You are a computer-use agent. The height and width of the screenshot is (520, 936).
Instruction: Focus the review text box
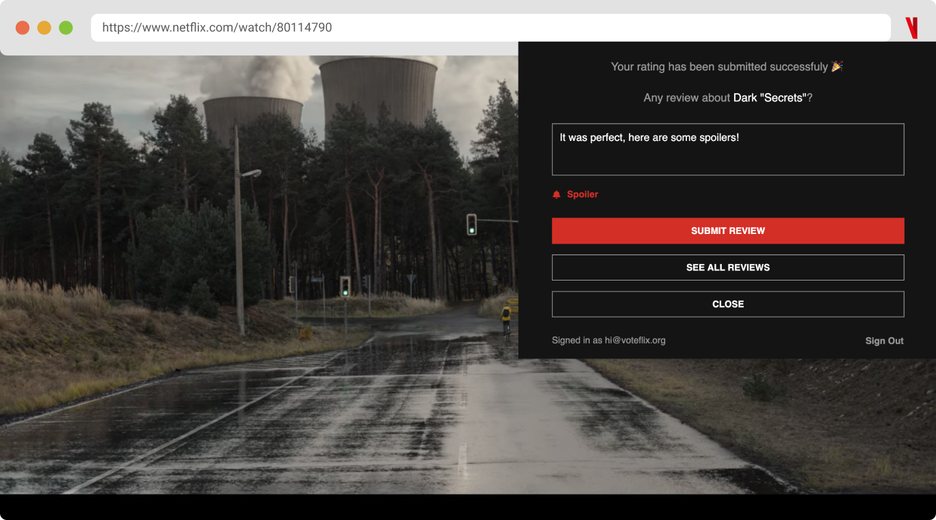(728, 149)
